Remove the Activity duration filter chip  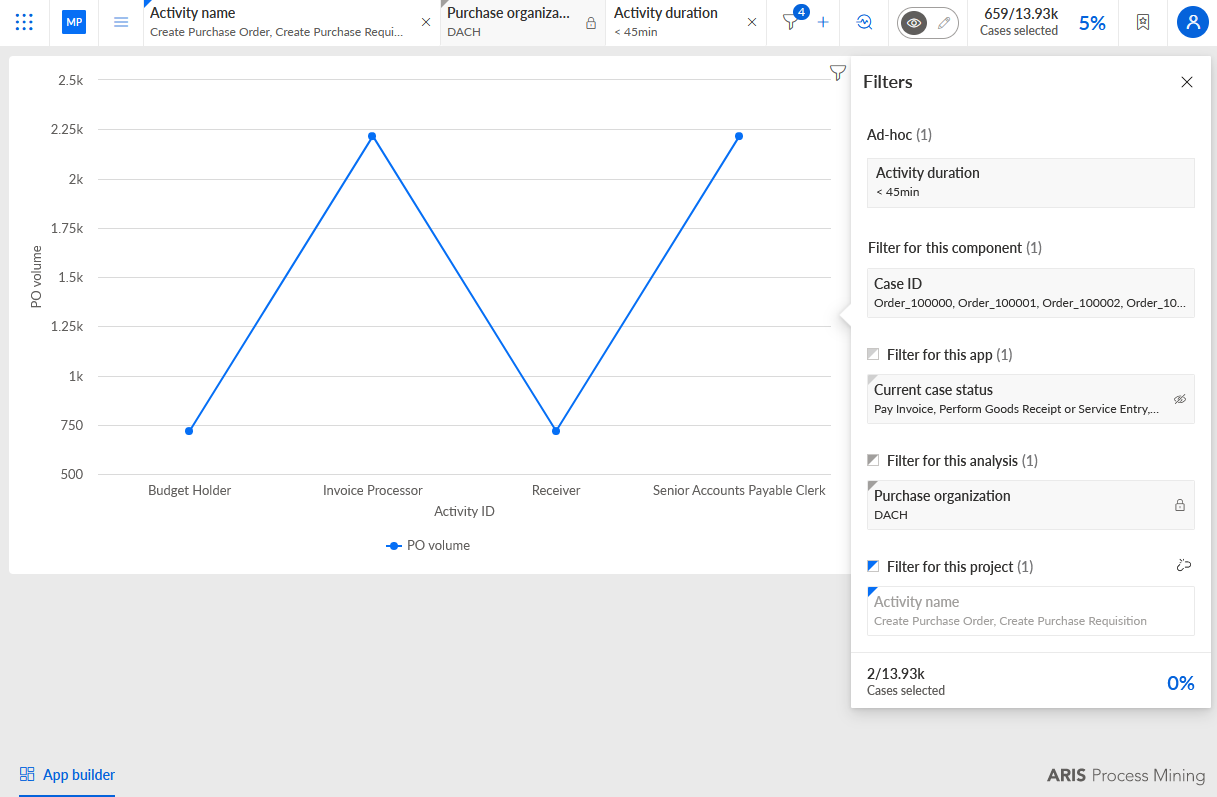752,22
